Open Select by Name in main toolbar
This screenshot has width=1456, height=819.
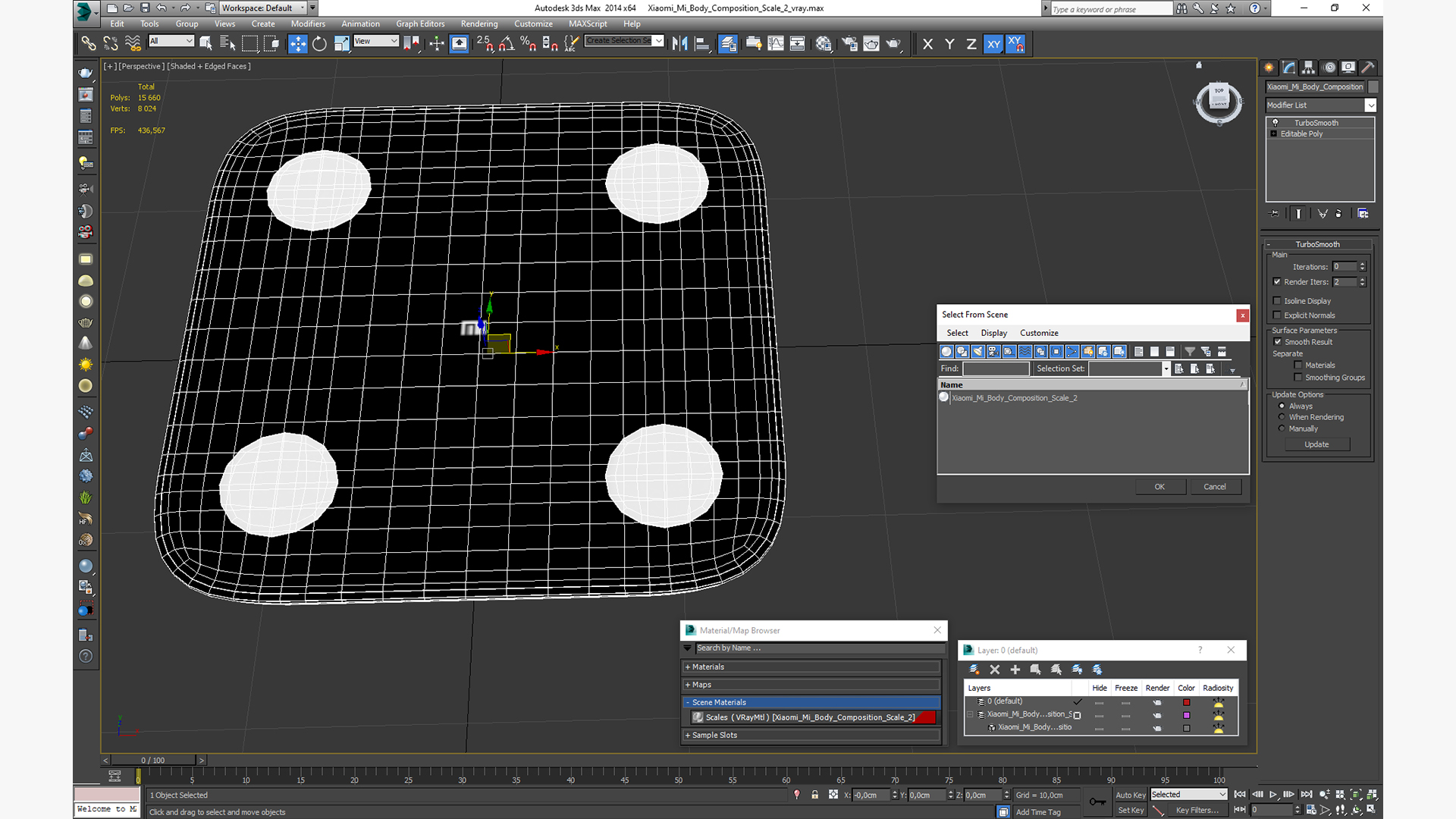click(x=227, y=43)
